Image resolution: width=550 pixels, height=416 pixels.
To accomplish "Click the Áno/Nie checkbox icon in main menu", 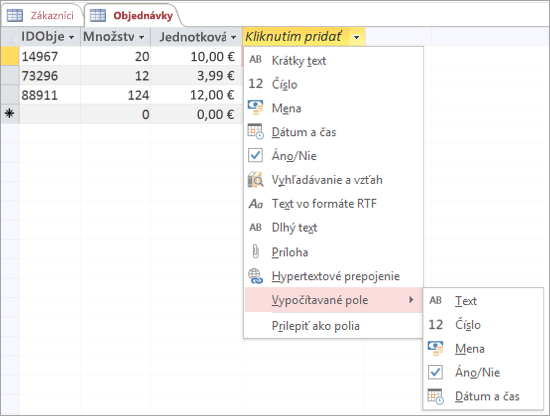I will point(255,155).
